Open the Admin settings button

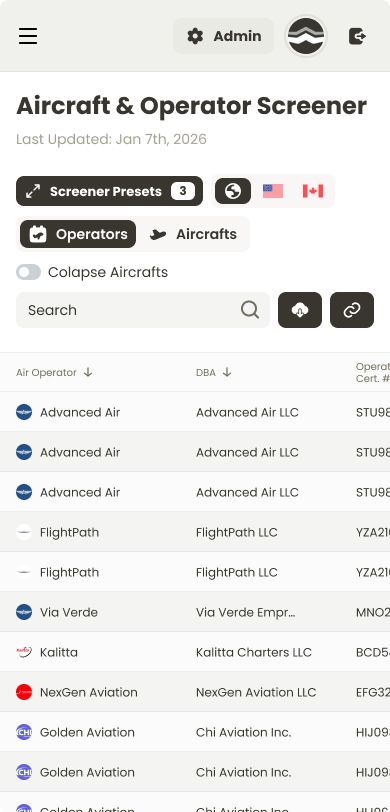click(x=223, y=36)
